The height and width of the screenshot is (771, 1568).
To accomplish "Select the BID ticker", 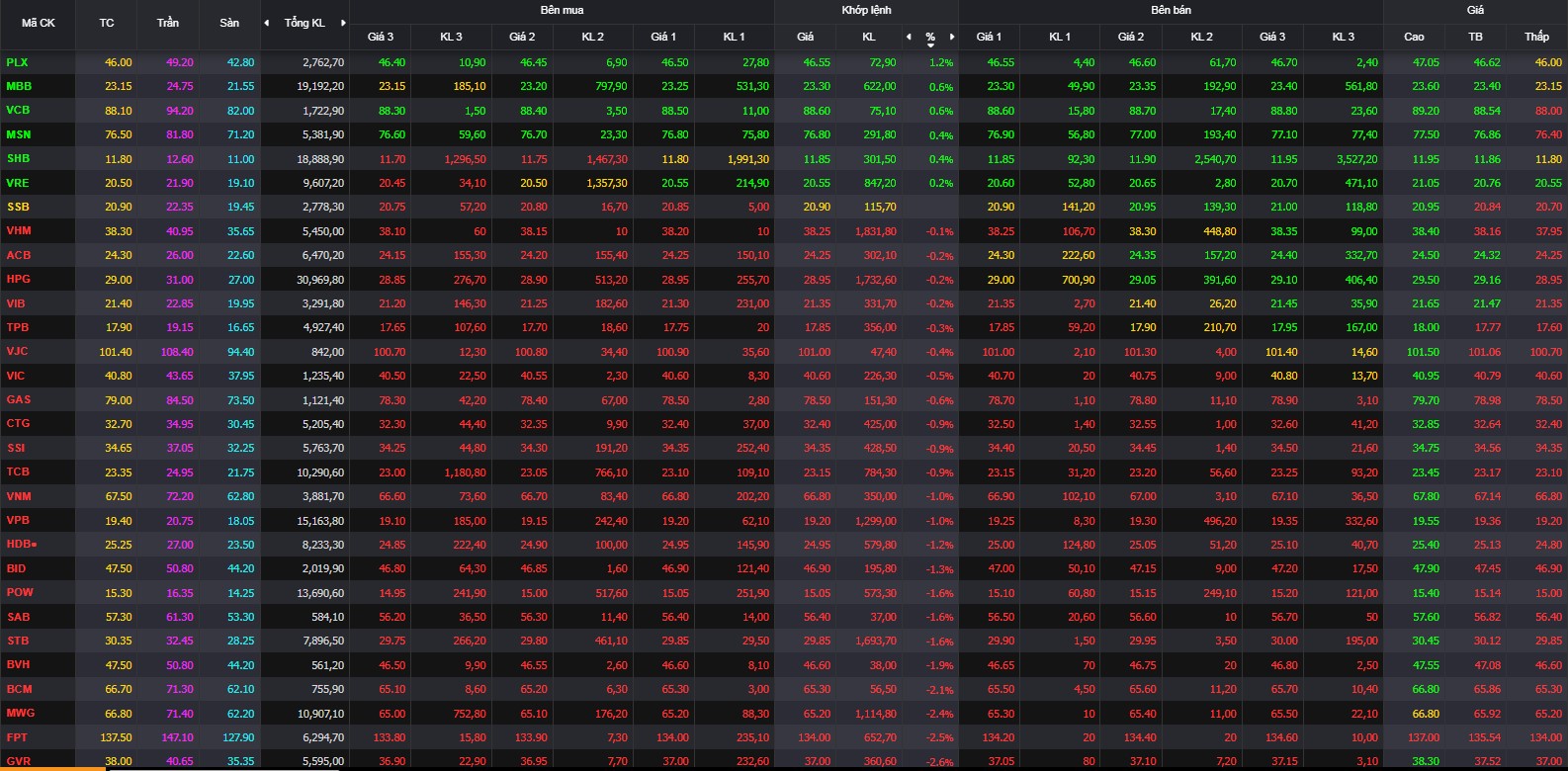I will (16, 568).
